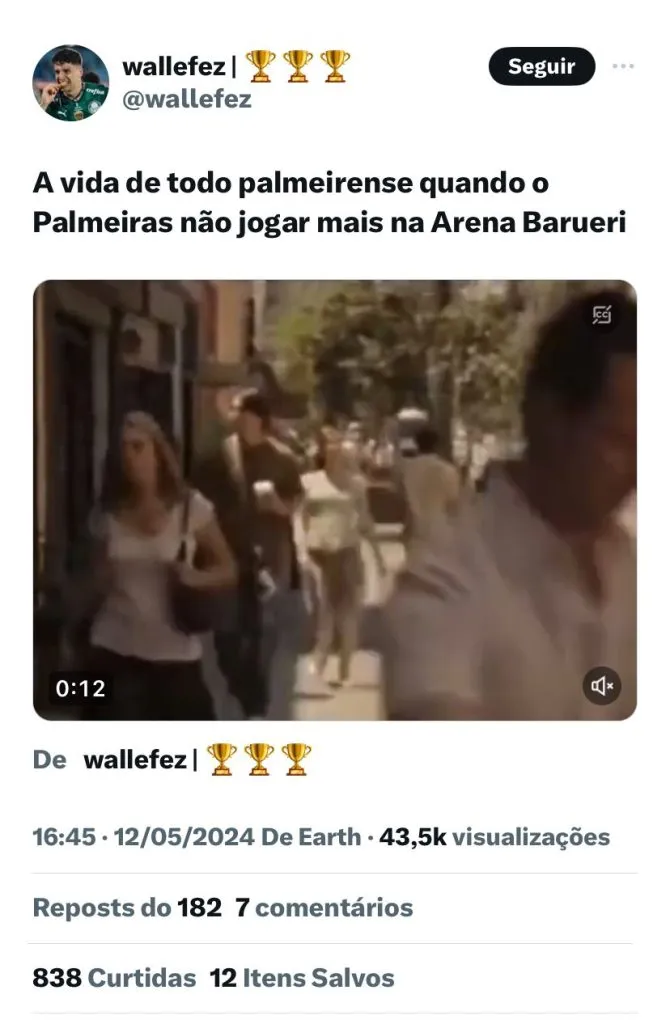This screenshot has width=670, height=1024.
Task: Open the 7 comentários list
Action: pyautogui.click(x=324, y=907)
